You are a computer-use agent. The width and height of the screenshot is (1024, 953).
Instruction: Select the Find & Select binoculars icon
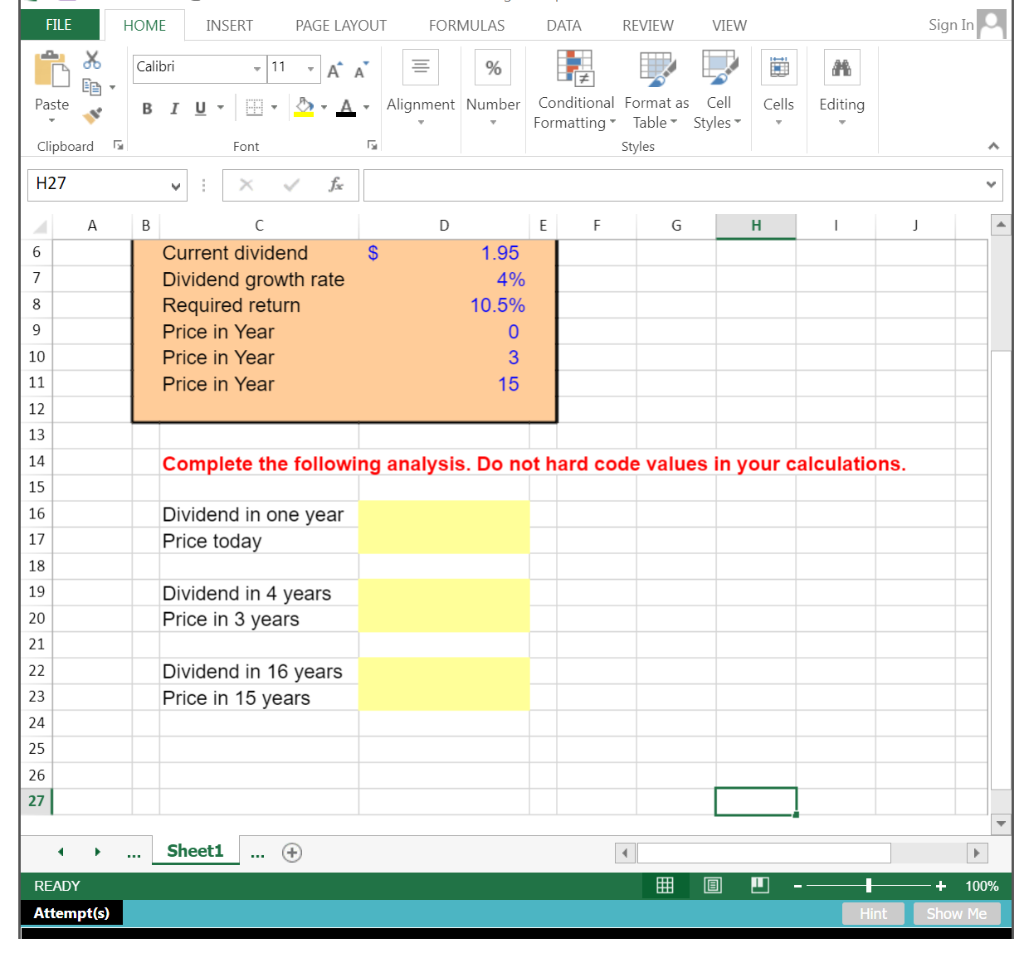pyautogui.click(x=841, y=67)
